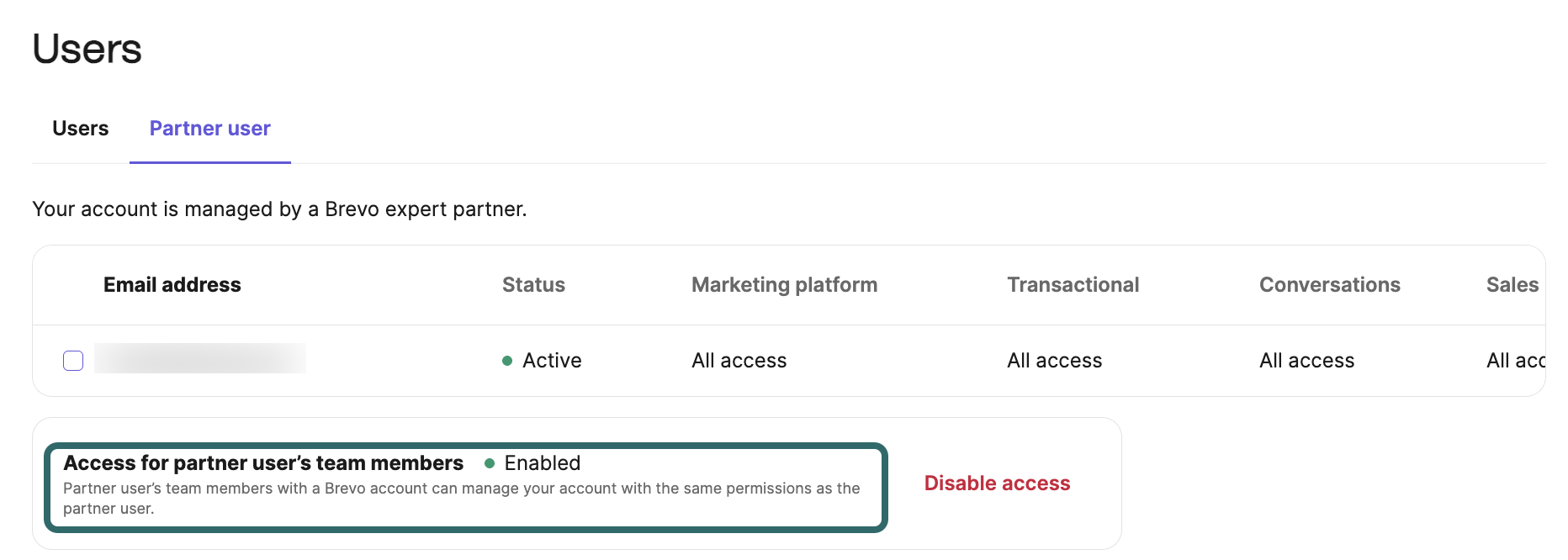The width and height of the screenshot is (1568, 560).
Task: Click the Disable access link
Action: click(997, 483)
